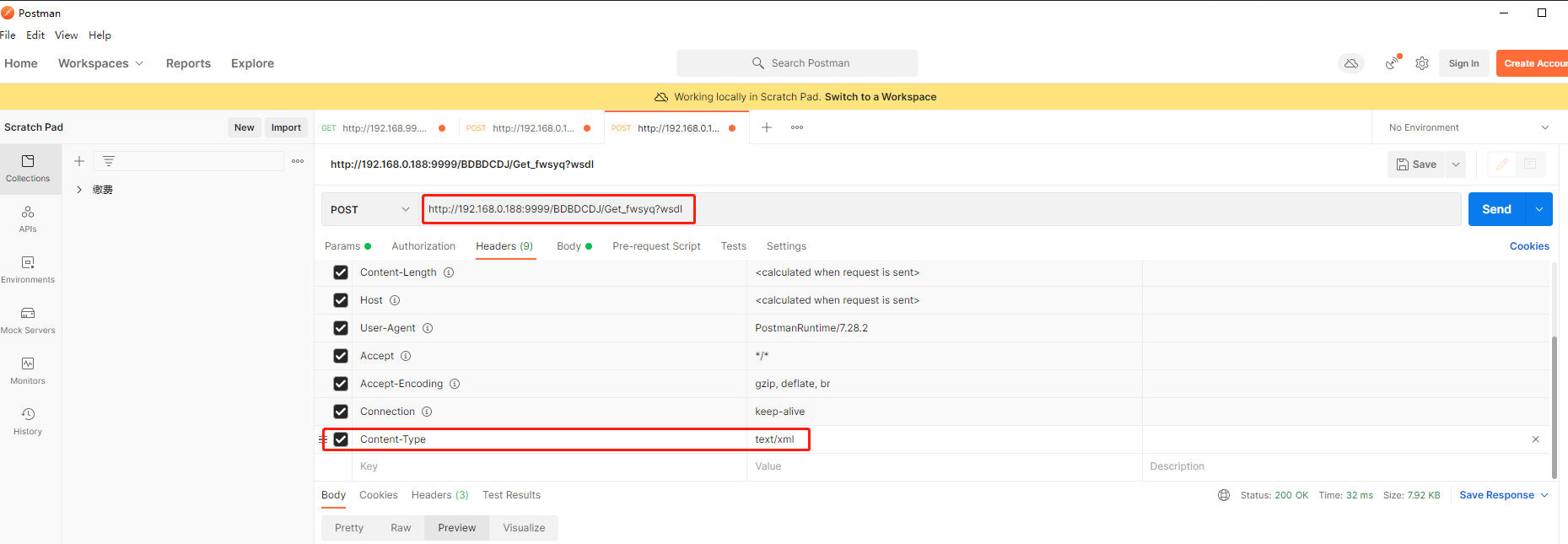The image size is (1568, 544).
Task: Switch to the Params tab
Action: [x=348, y=246]
